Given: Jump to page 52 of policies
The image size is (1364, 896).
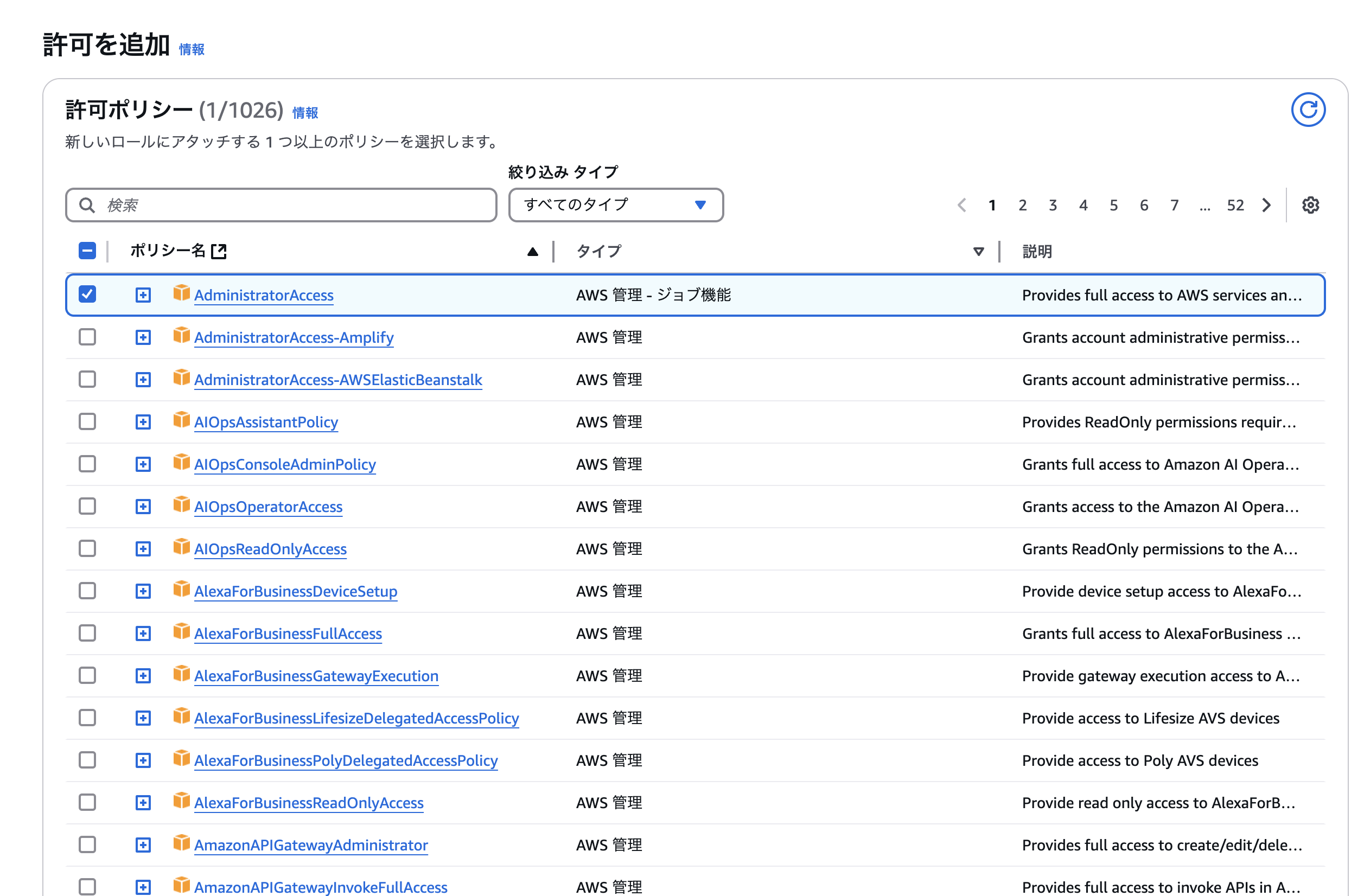Looking at the screenshot, I should (x=1235, y=205).
